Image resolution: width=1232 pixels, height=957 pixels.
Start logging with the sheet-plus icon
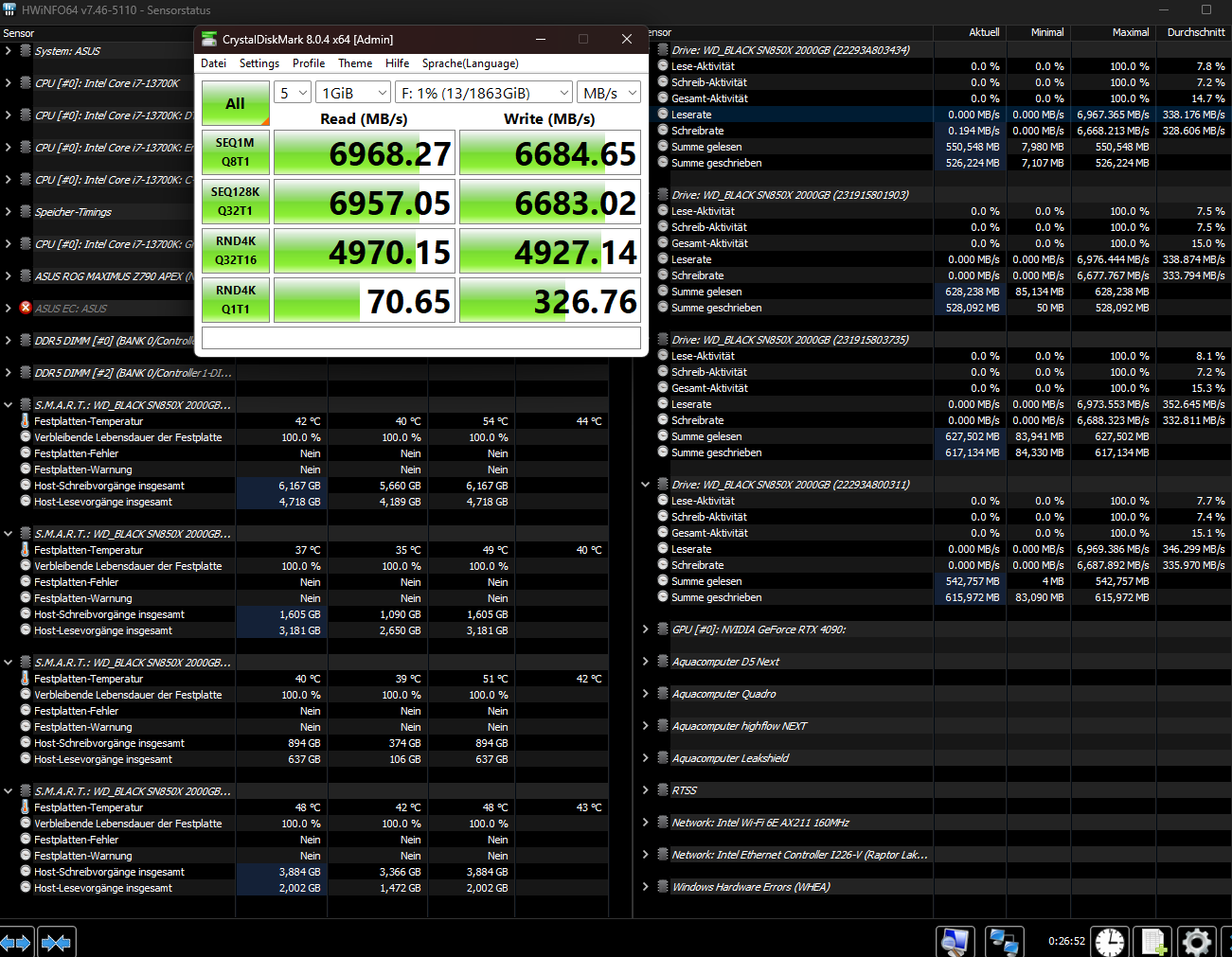(1153, 942)
